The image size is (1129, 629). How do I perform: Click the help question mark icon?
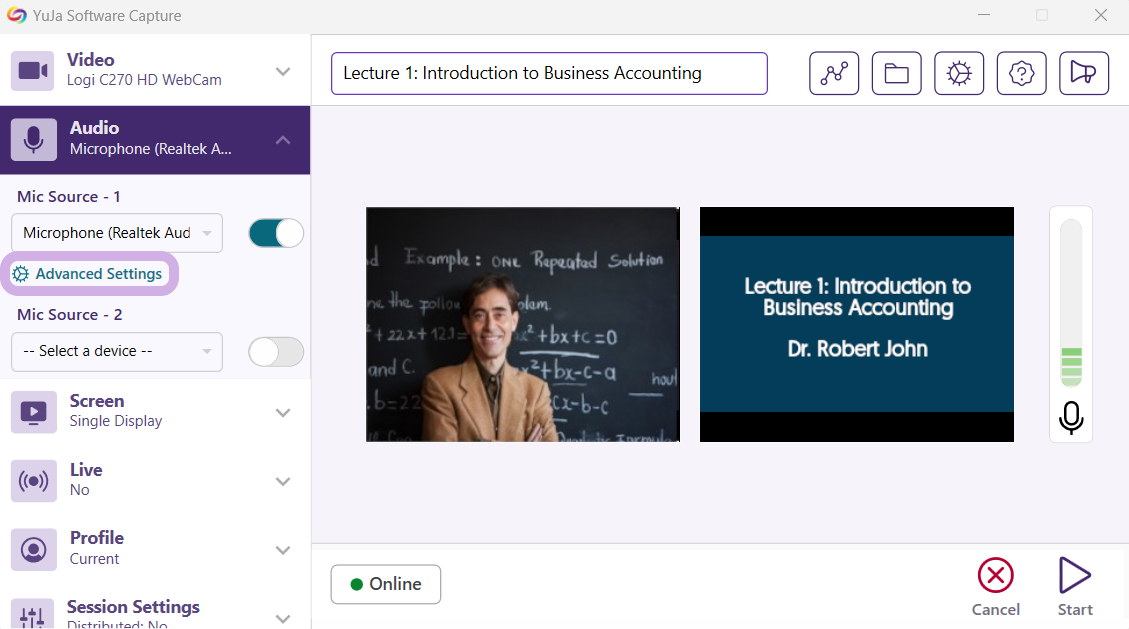(1021, 74)
